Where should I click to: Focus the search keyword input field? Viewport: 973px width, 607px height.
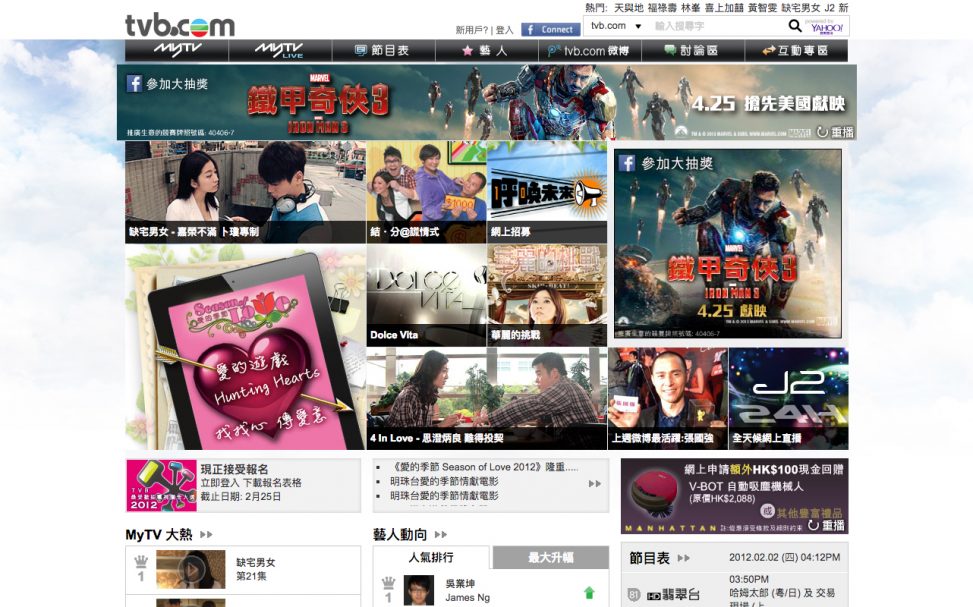click(x=717, y=26)
